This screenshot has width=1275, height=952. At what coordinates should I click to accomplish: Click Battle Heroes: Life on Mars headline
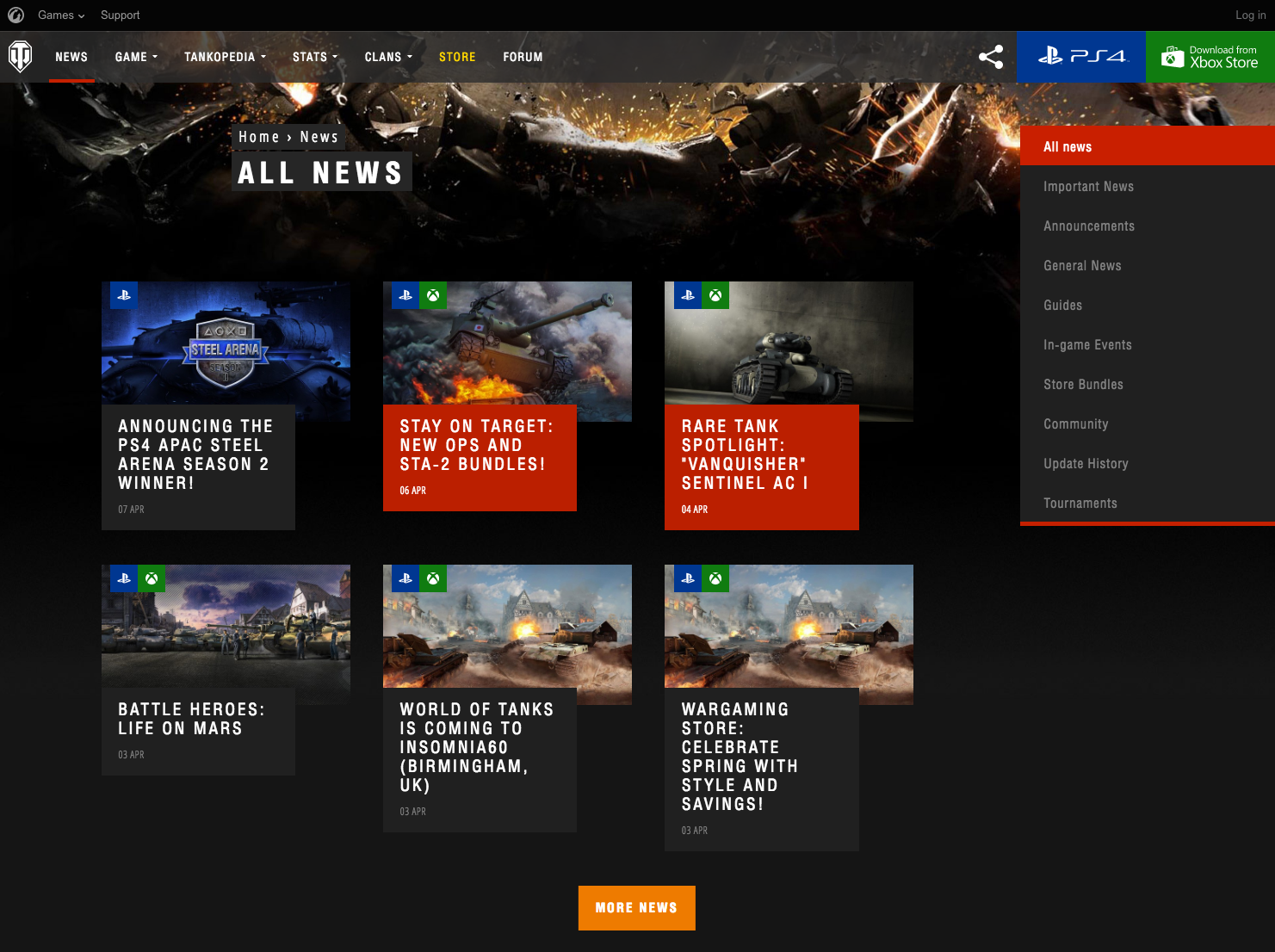pyautogui.click(x=191, y=719)
